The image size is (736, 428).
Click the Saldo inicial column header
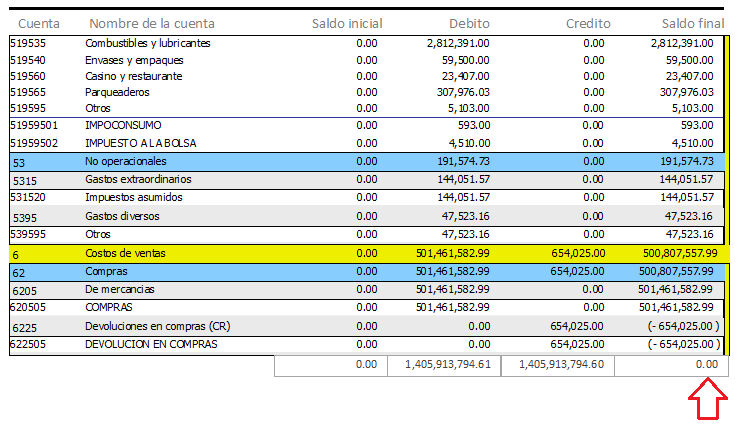point(347,23)
